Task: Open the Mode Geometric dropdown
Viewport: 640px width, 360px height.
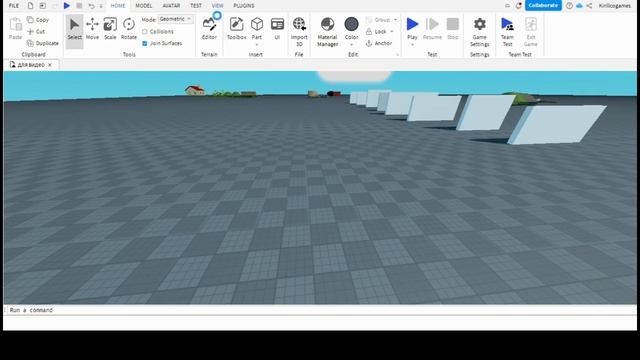Action: 176,19
